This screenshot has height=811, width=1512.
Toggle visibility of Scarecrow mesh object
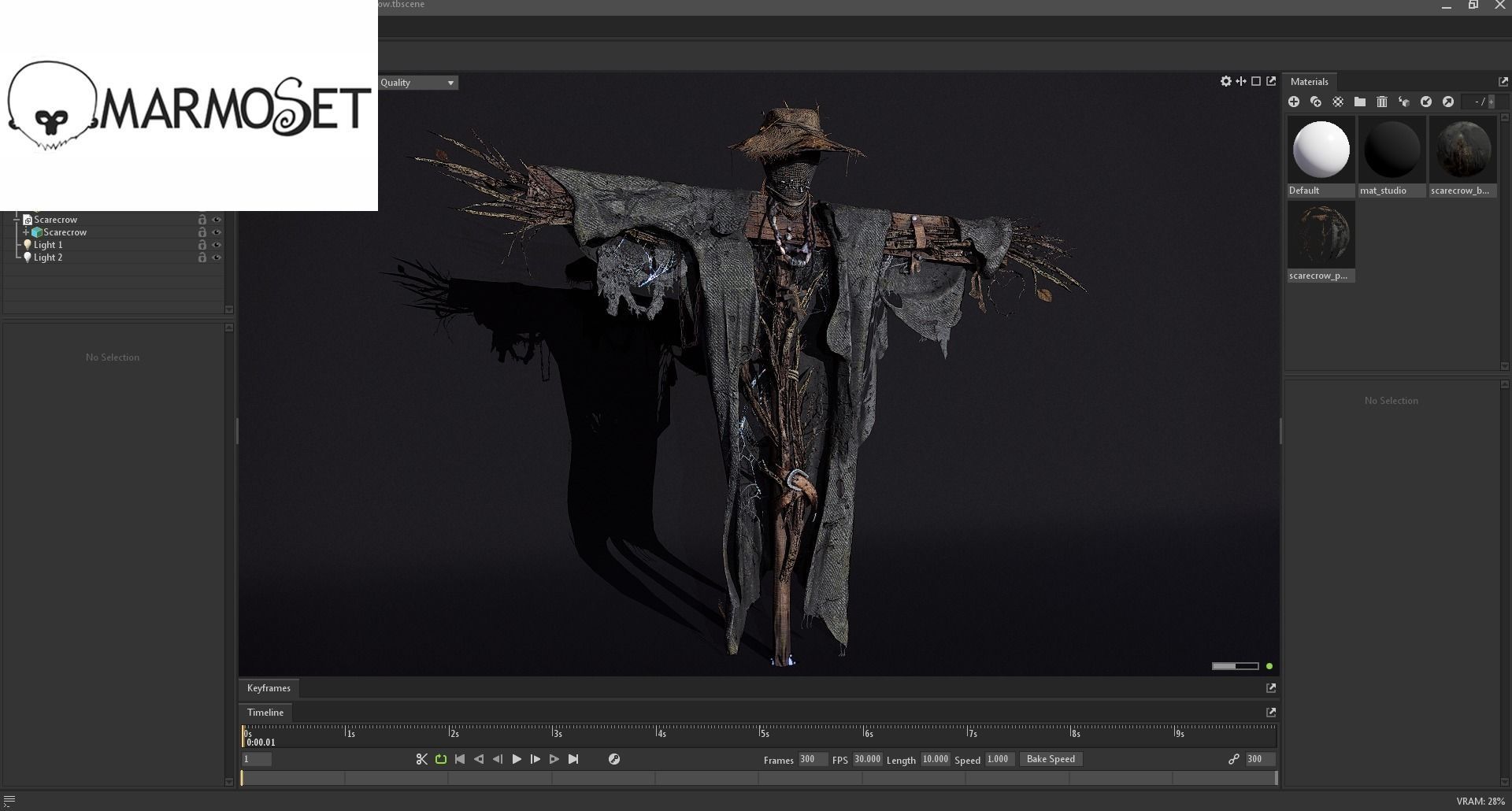tap(217, 232)
